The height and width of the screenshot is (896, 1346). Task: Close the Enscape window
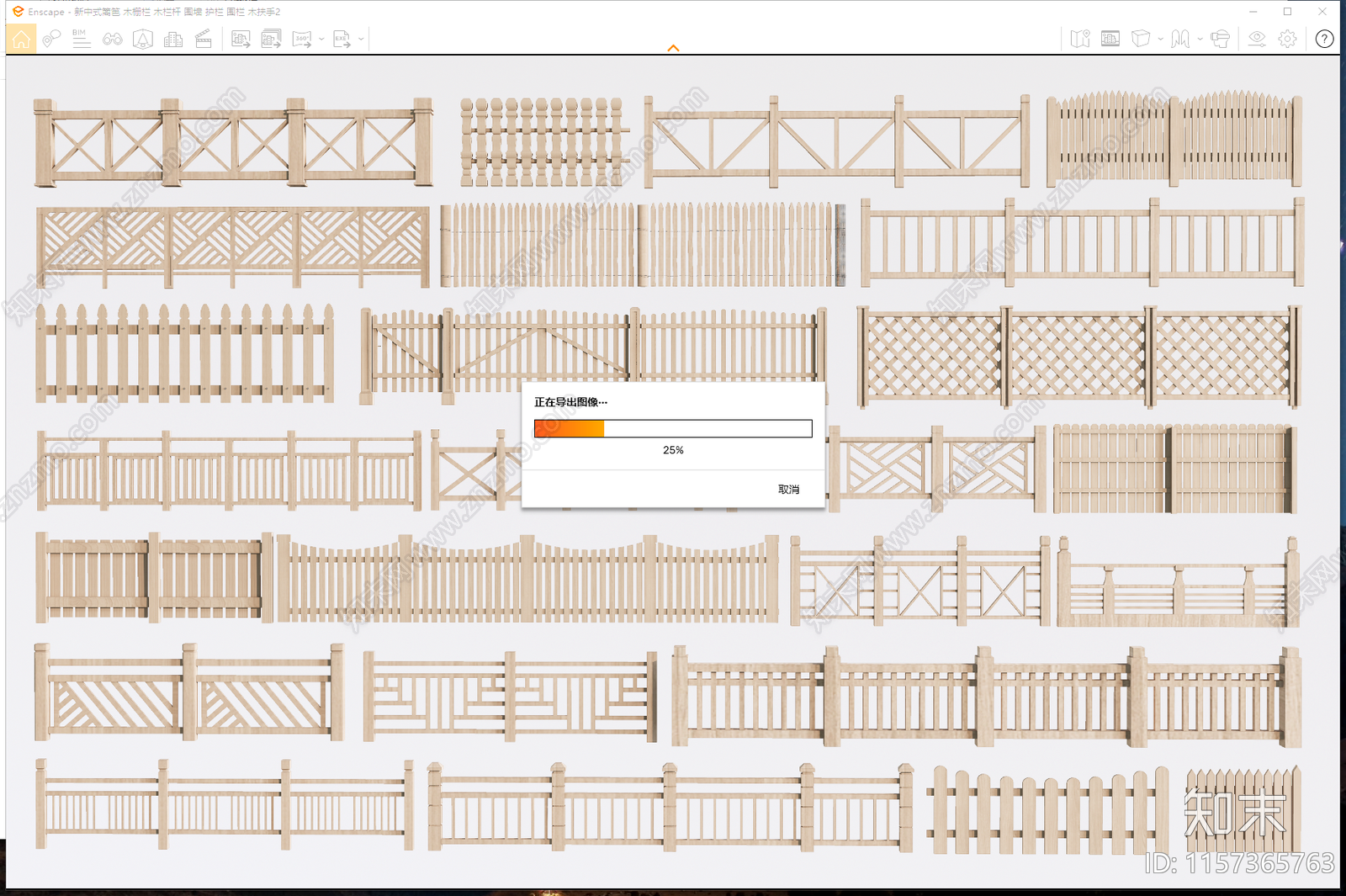1322,12
